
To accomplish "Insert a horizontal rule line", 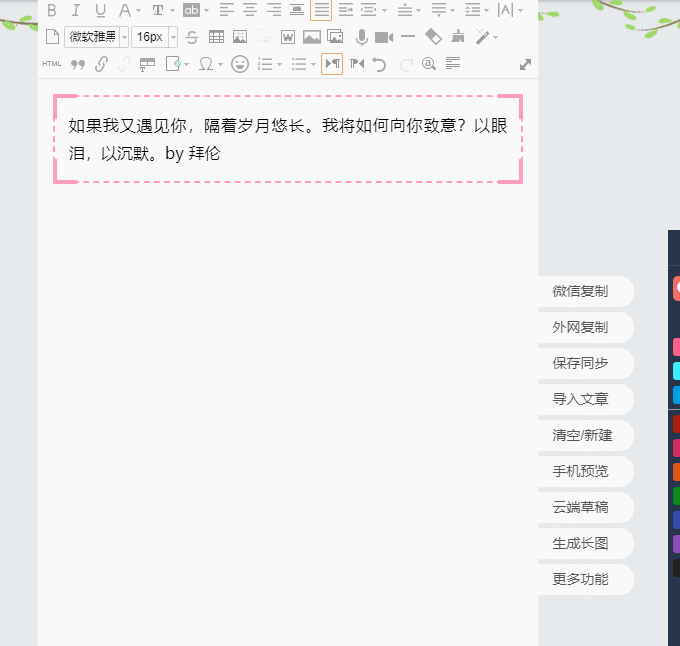I will (408, 36).
